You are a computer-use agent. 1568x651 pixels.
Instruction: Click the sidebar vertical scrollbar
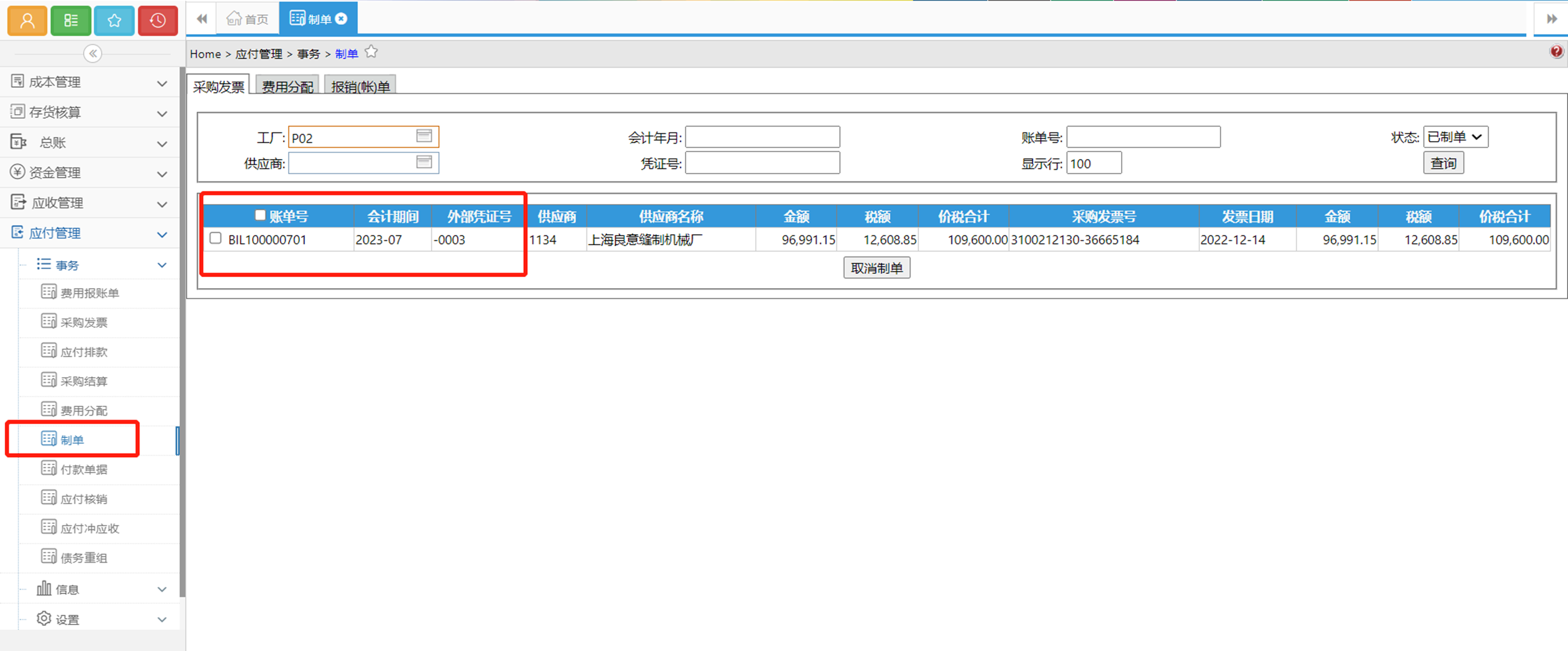coord(182,332)
